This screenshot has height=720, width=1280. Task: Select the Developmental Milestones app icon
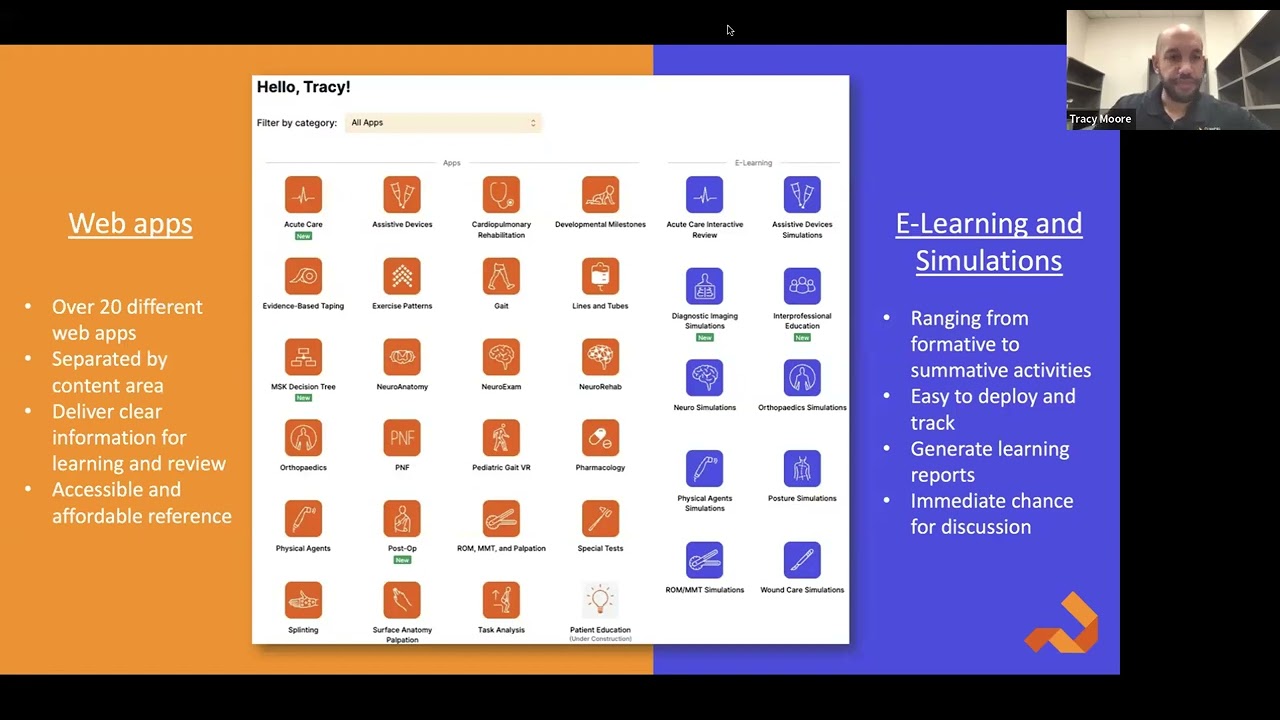[x=600, y=195]
